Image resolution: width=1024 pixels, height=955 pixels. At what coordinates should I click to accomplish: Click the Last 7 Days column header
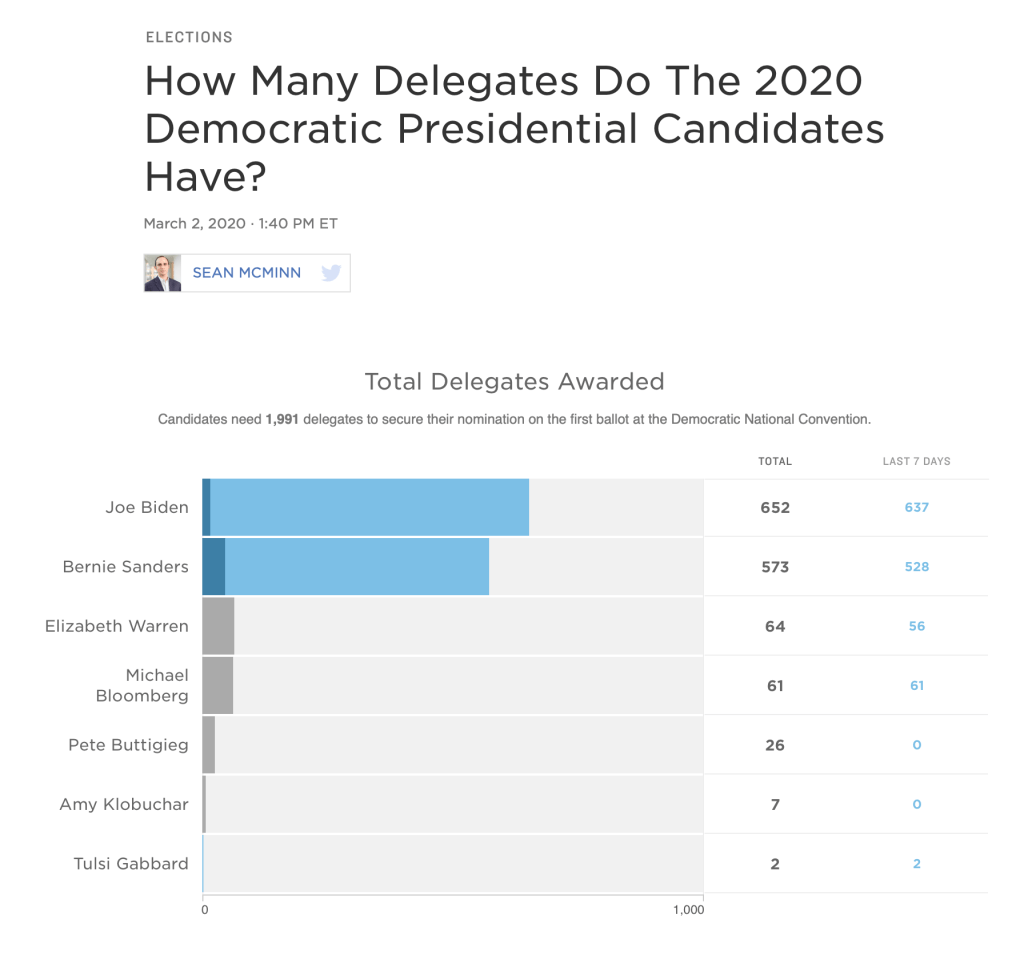point(916,462)
